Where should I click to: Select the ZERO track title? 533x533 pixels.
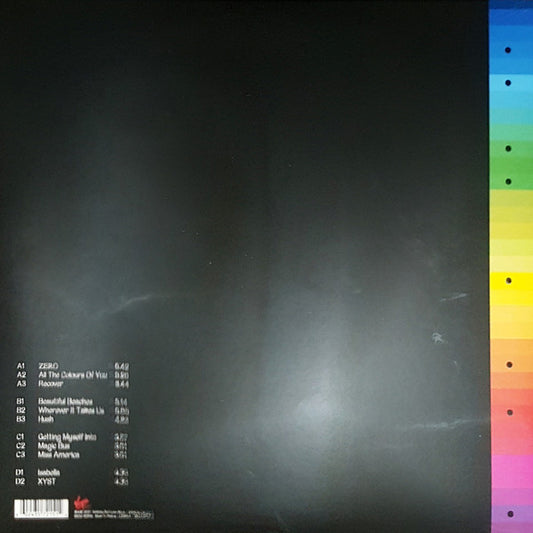click(x=48, y=366)
